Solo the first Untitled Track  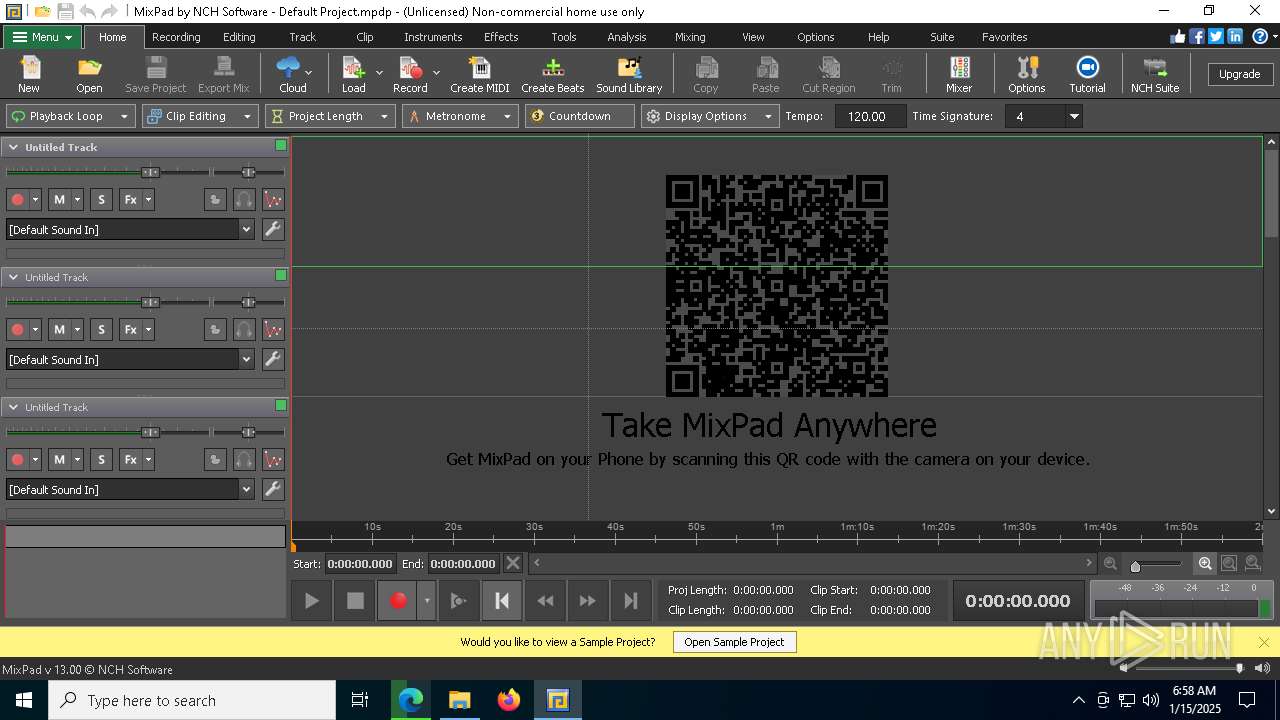pos(101,199)
